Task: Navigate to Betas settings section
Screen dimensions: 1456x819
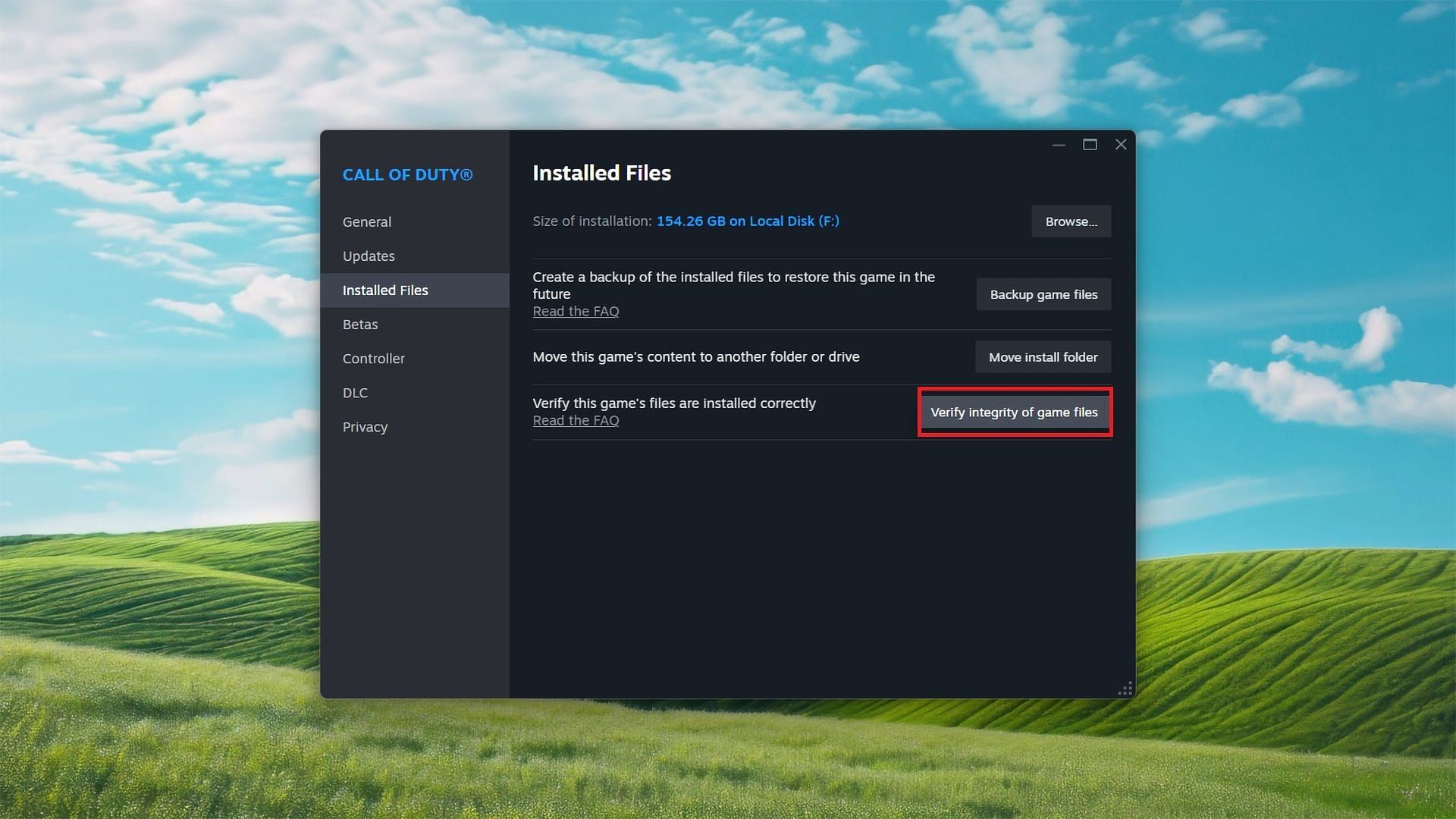Action: [x=360, y=324]
